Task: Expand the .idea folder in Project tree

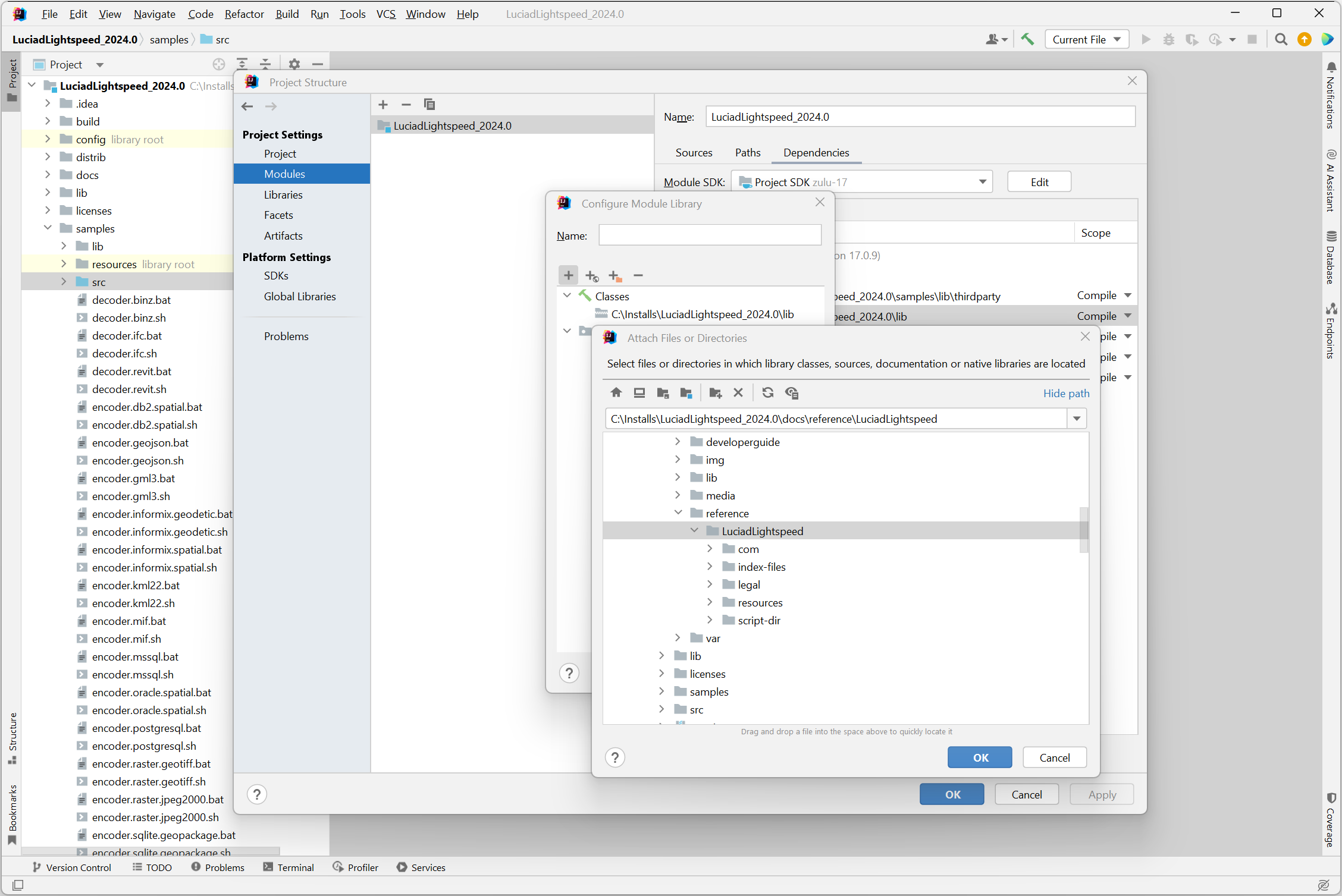Action: pos(48,103)
